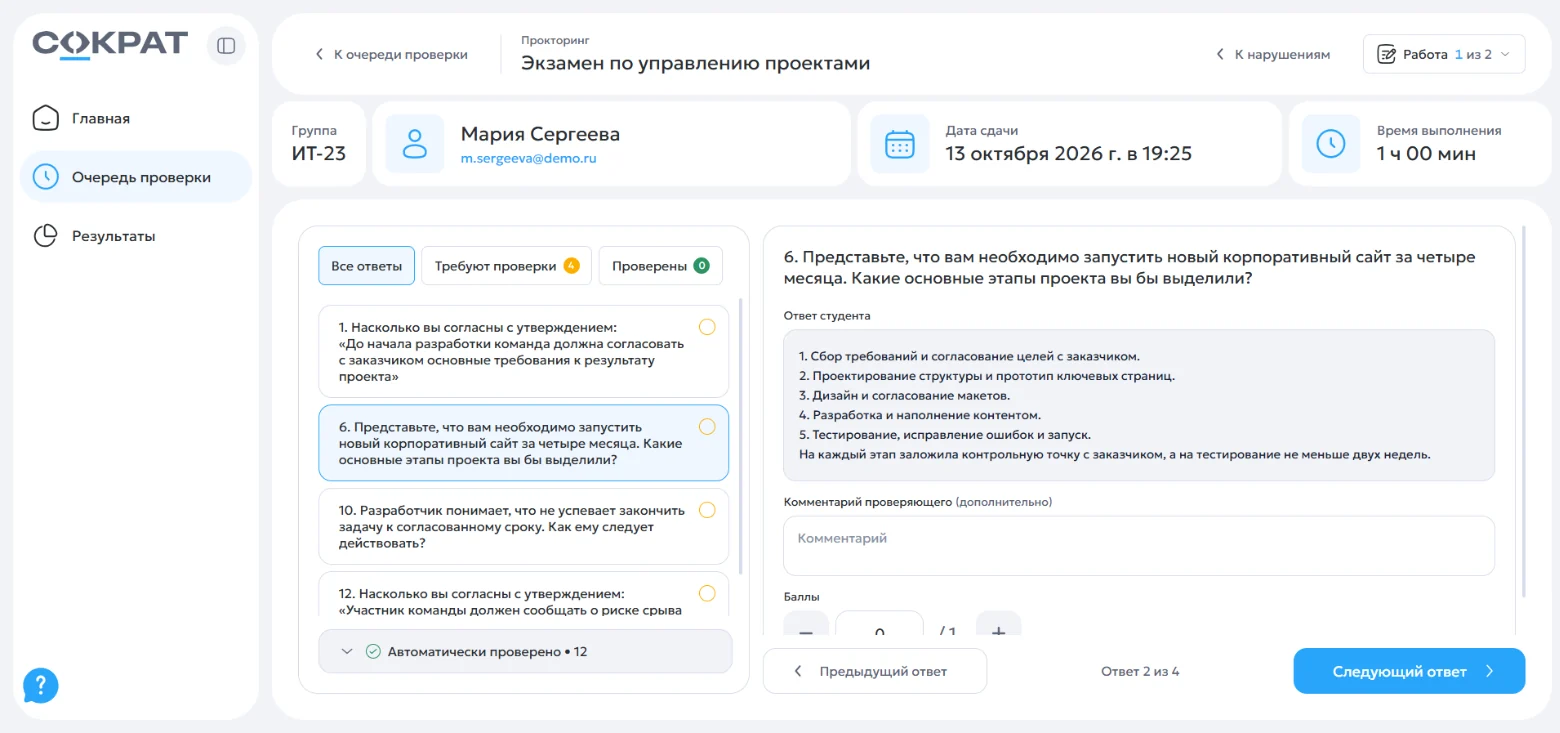Click the score value input field
This screenshot has height=733, width=1560.
pyautogui.click(x=879, y=623)
